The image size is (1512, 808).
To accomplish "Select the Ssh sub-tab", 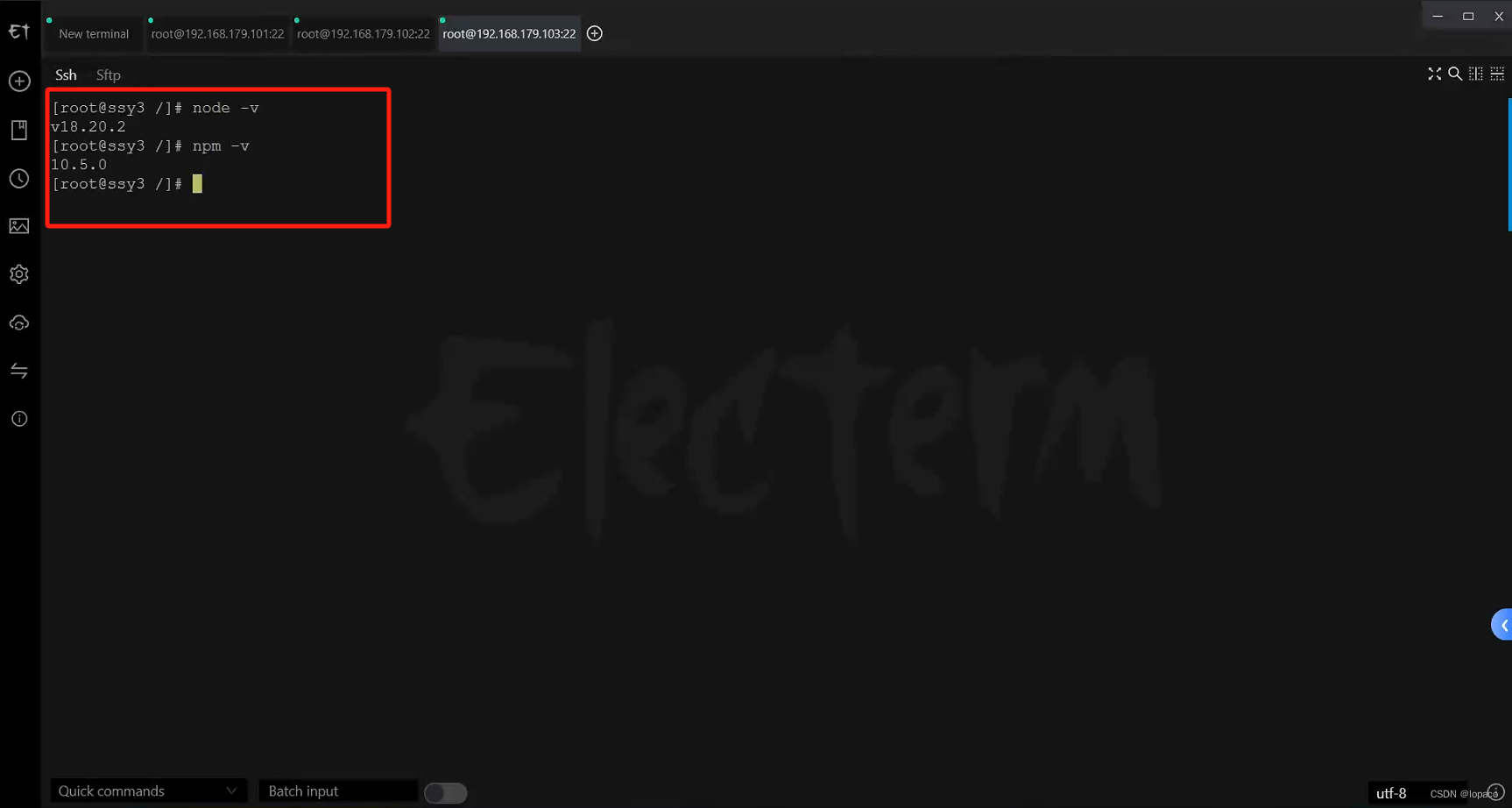I will pyautogui.click(x=66, y=74).
